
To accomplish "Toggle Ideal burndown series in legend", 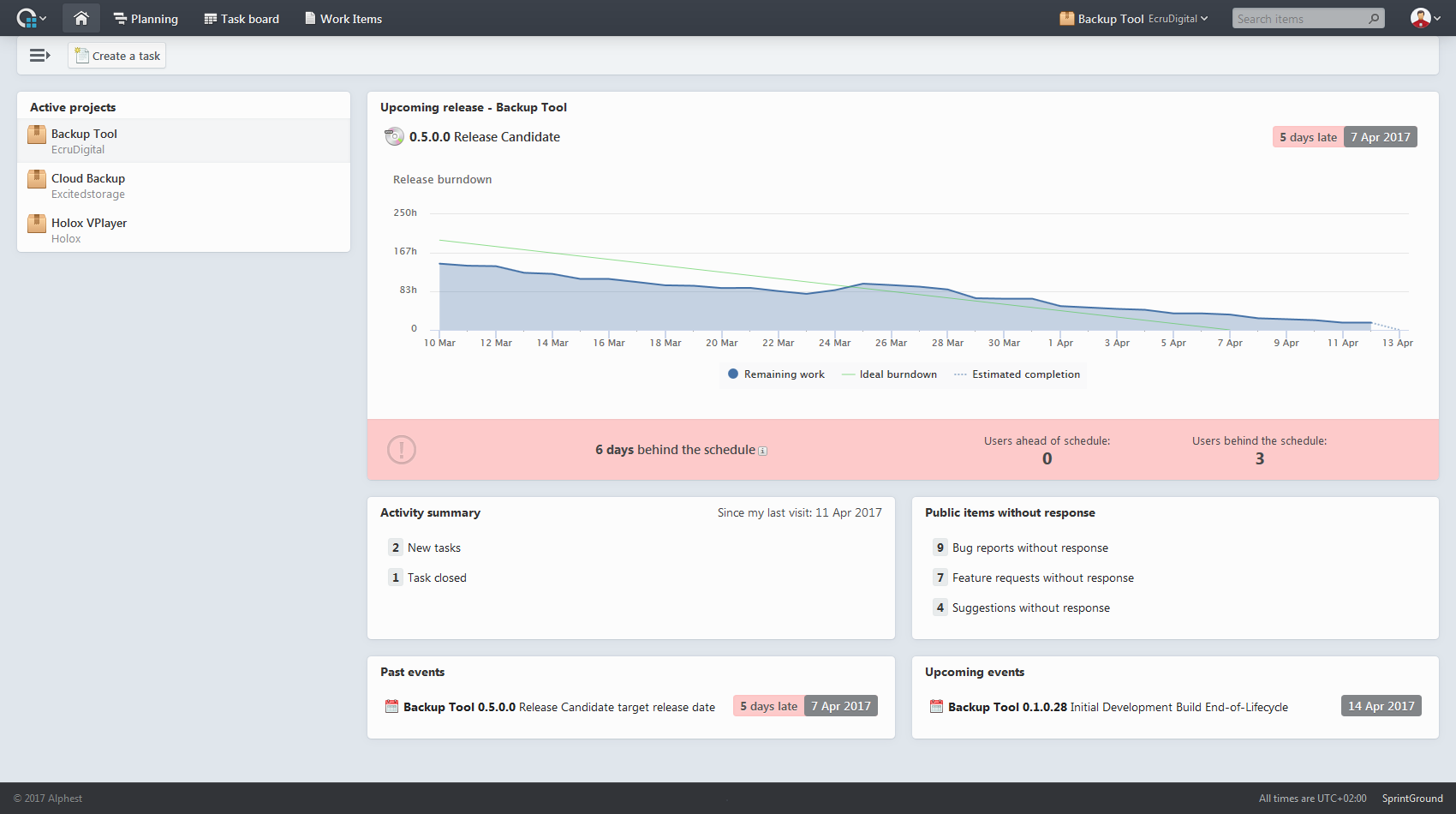I will coord(889,374).
